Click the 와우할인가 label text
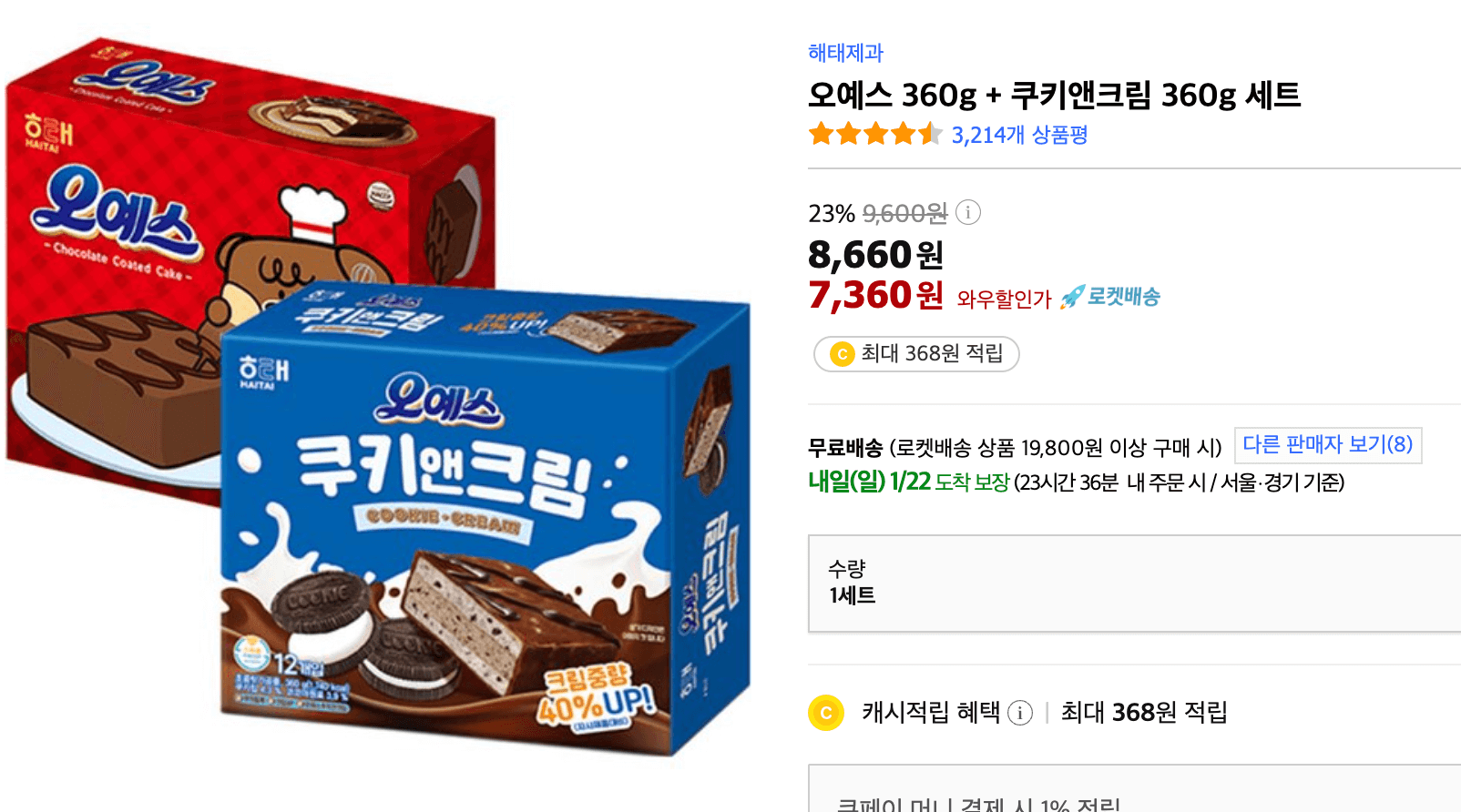The image size is (1461, 812). point(1004,299)
